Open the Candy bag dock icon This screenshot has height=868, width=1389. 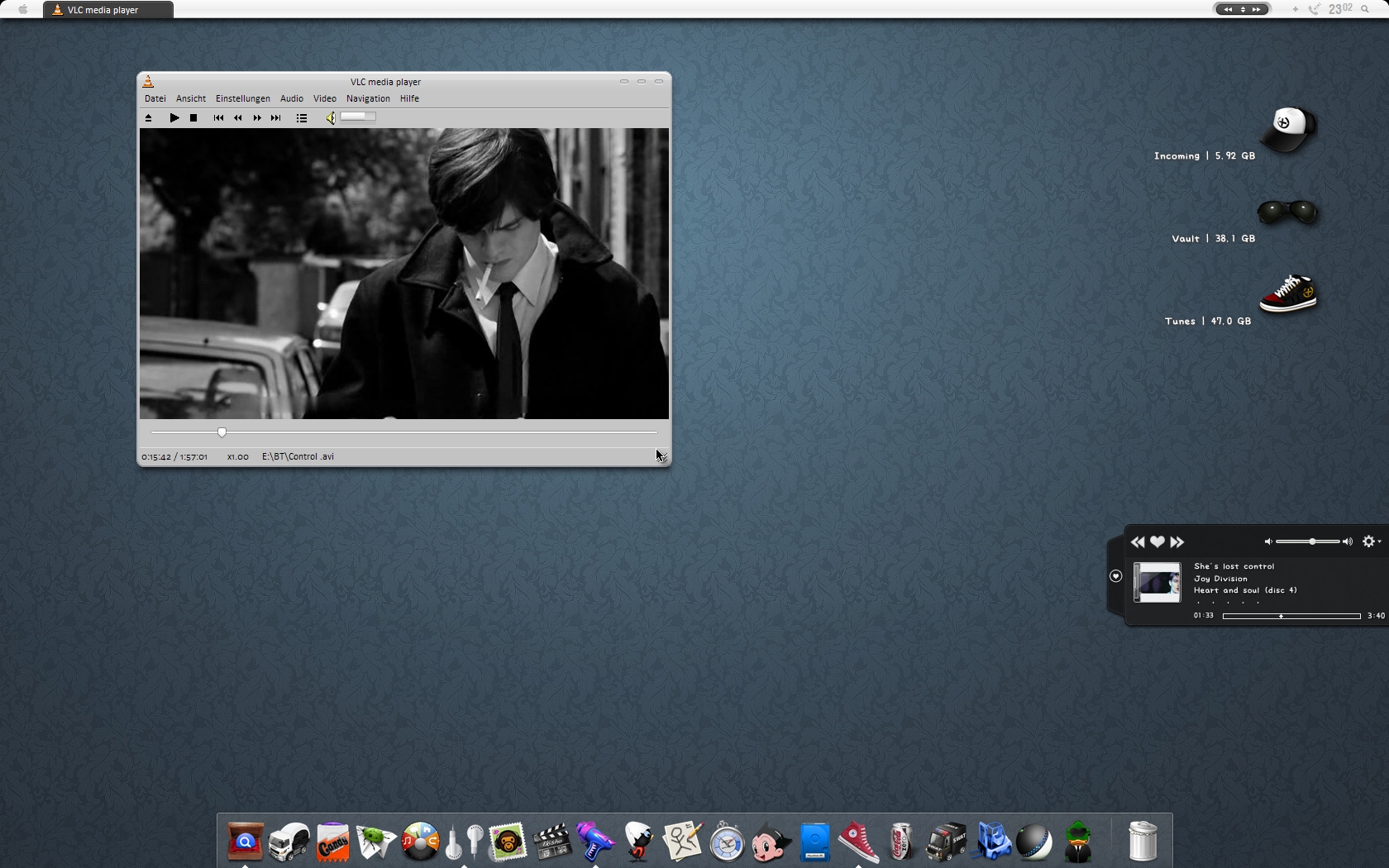click(333, 842)
